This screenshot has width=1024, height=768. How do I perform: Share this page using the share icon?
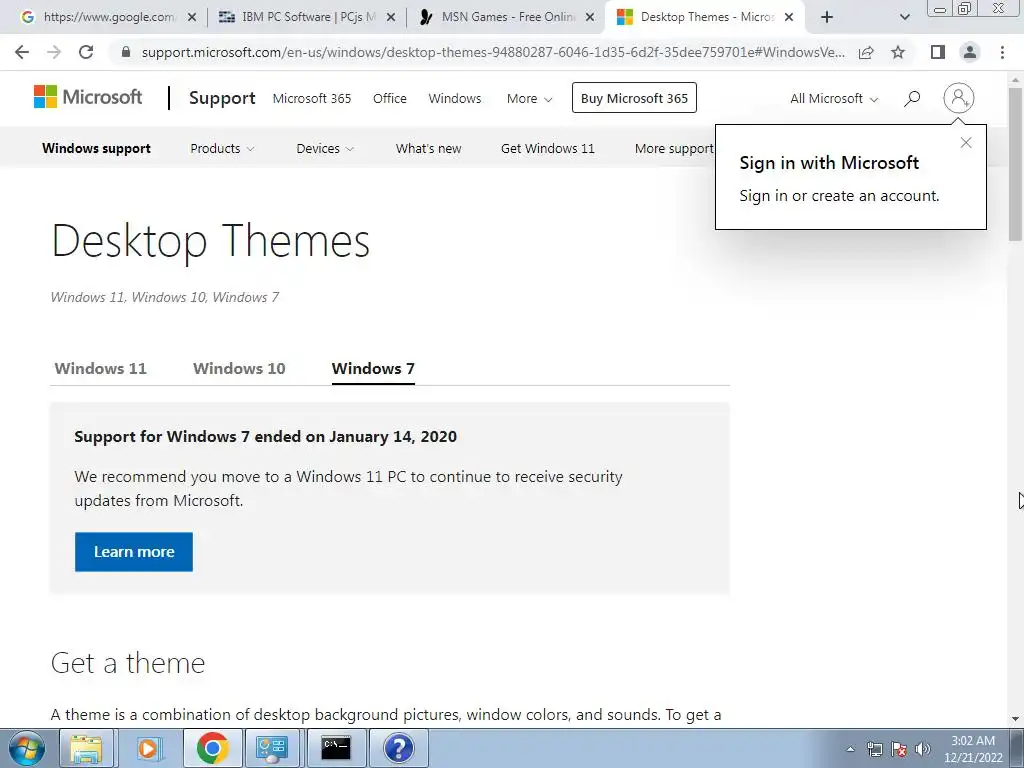[866, 52]
